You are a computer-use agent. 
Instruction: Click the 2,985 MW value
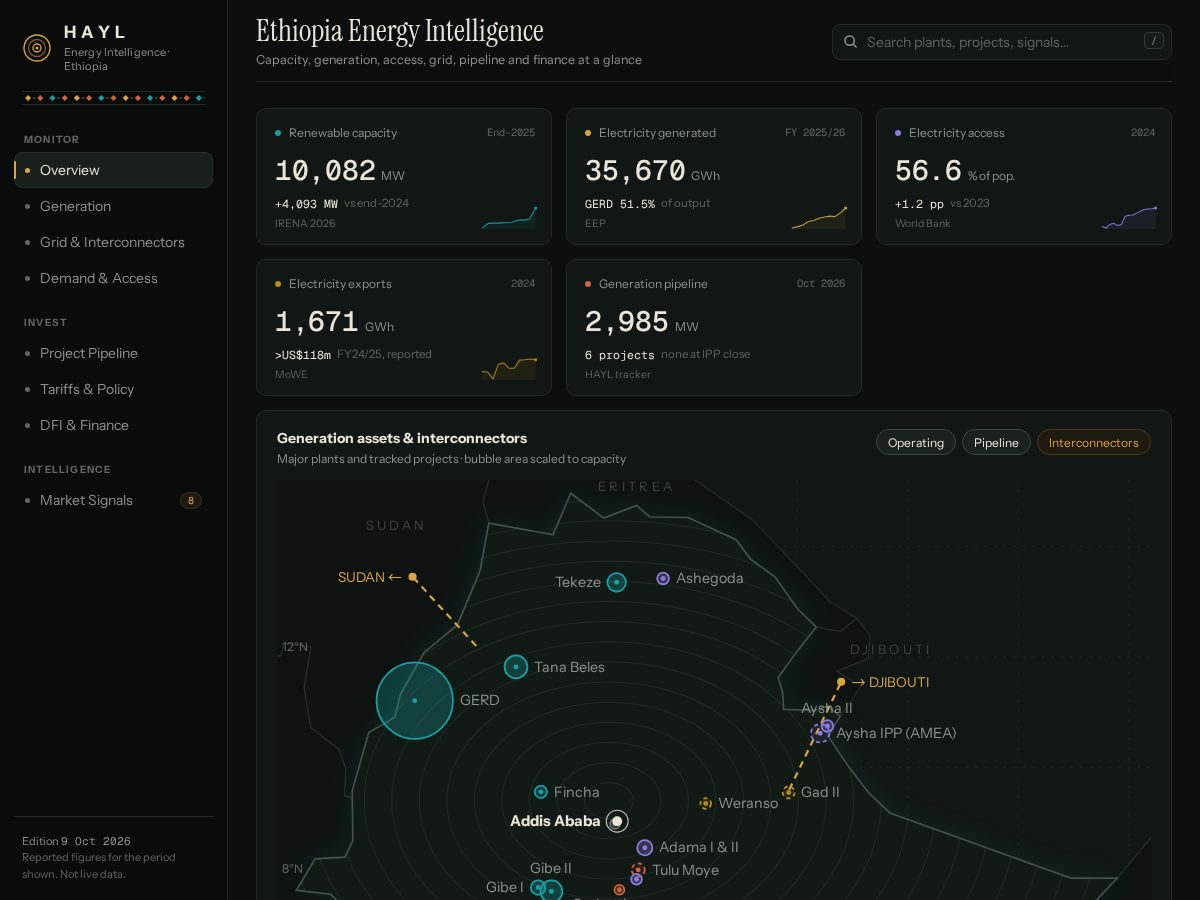[x=642, y=323]
